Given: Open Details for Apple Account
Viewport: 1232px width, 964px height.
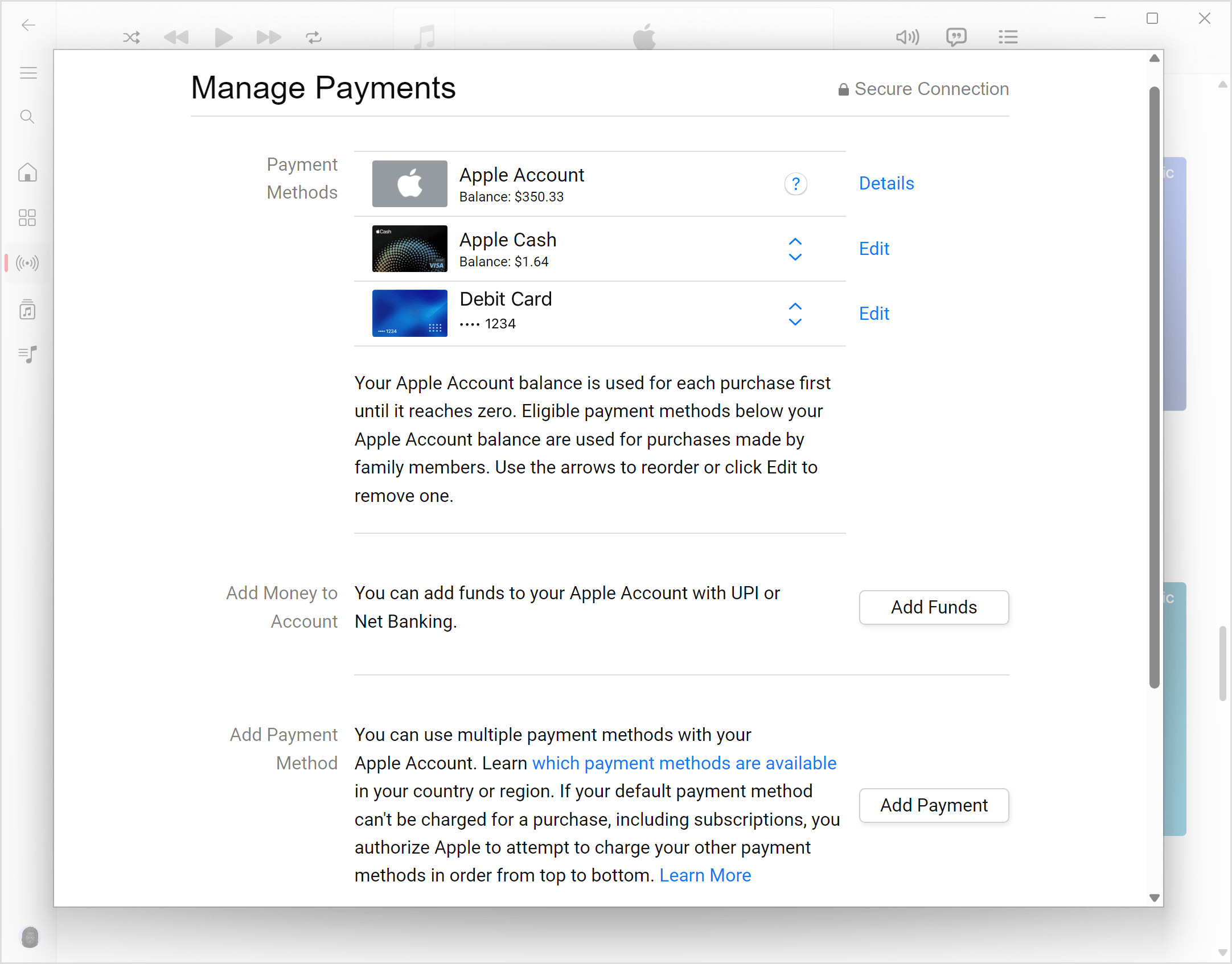Looking at the screenshot, I should point(886,183).
